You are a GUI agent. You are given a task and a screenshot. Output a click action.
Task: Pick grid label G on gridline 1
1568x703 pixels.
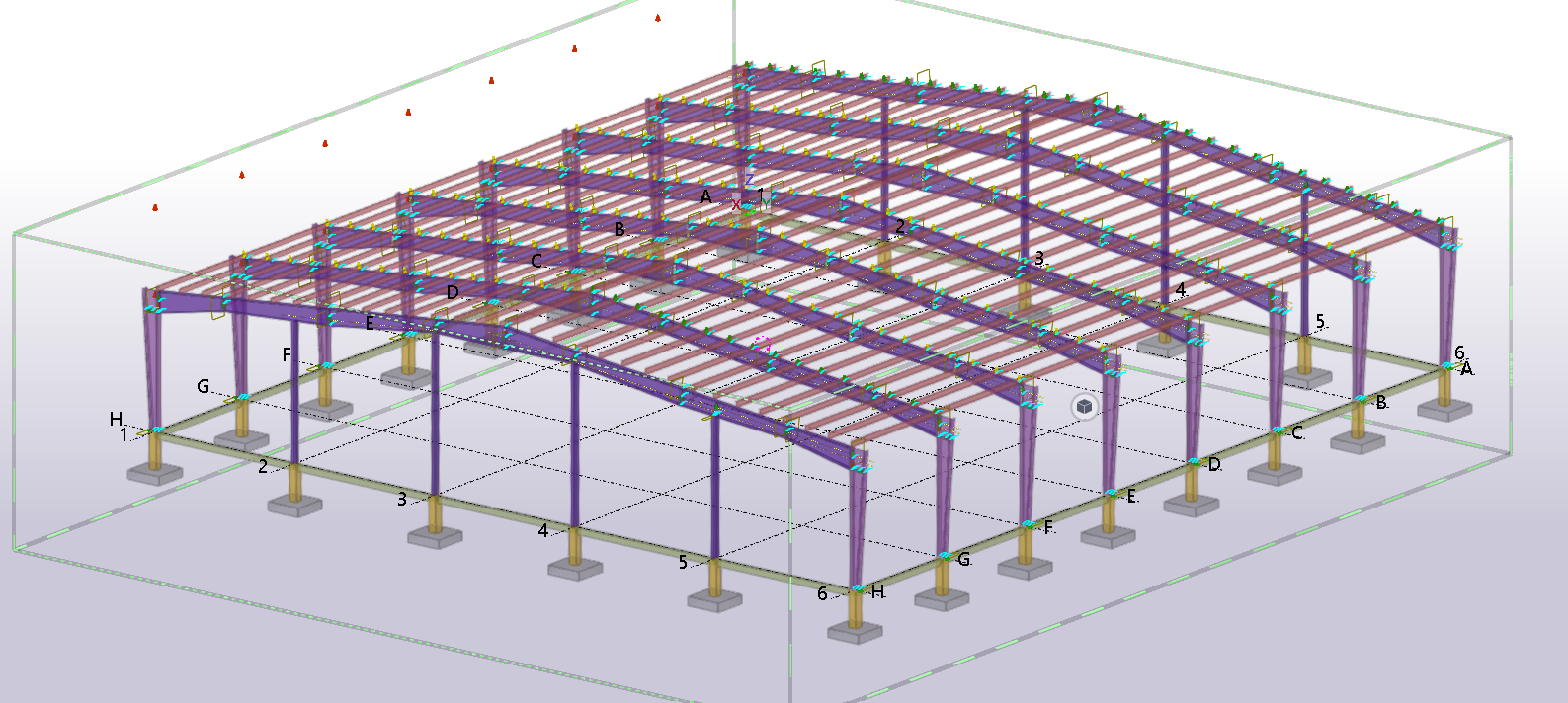(203, 387)
